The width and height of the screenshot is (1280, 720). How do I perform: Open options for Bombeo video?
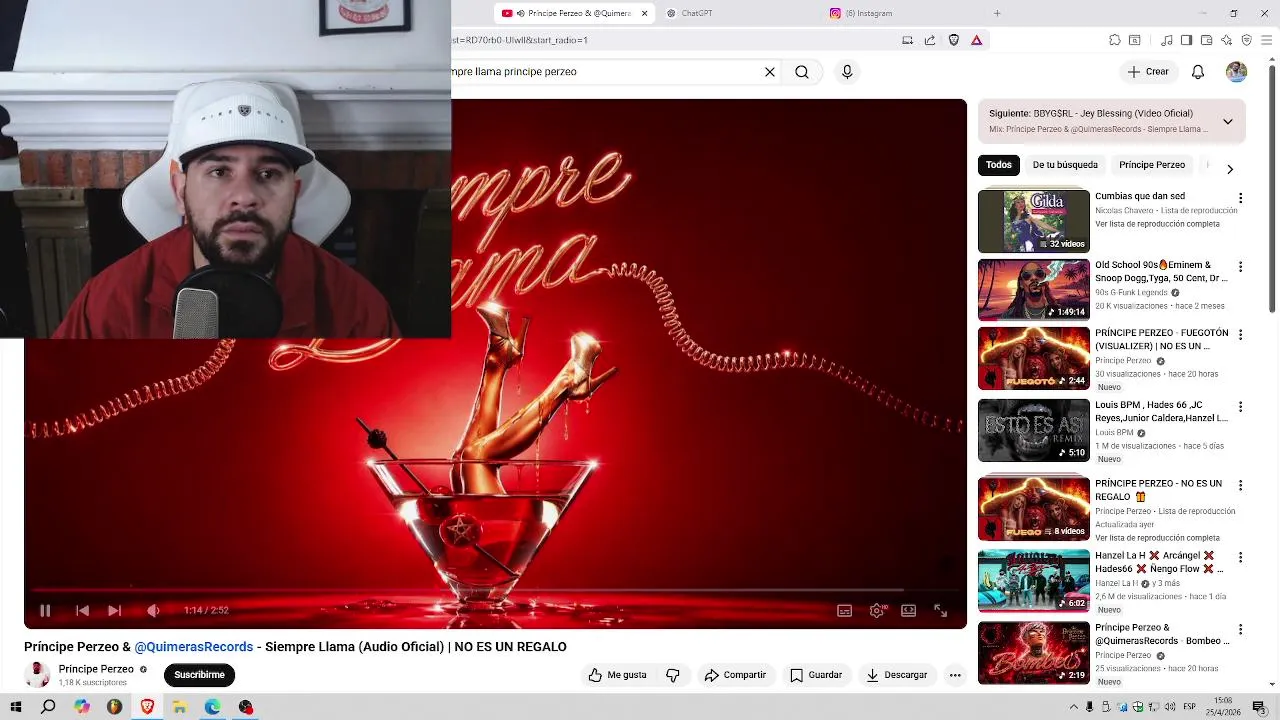pos(1241,629)
